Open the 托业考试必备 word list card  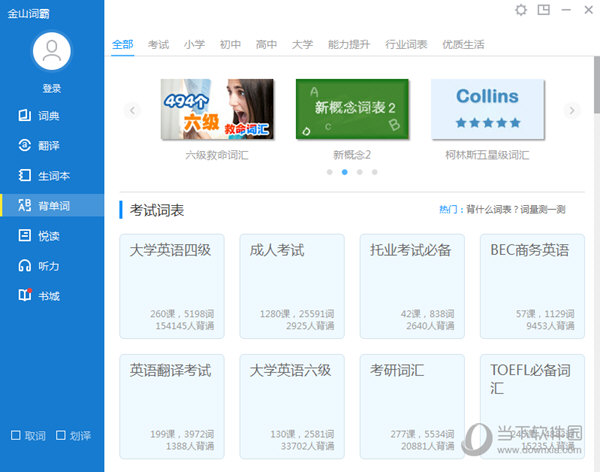pyautogui.click(x=412, y=286)
